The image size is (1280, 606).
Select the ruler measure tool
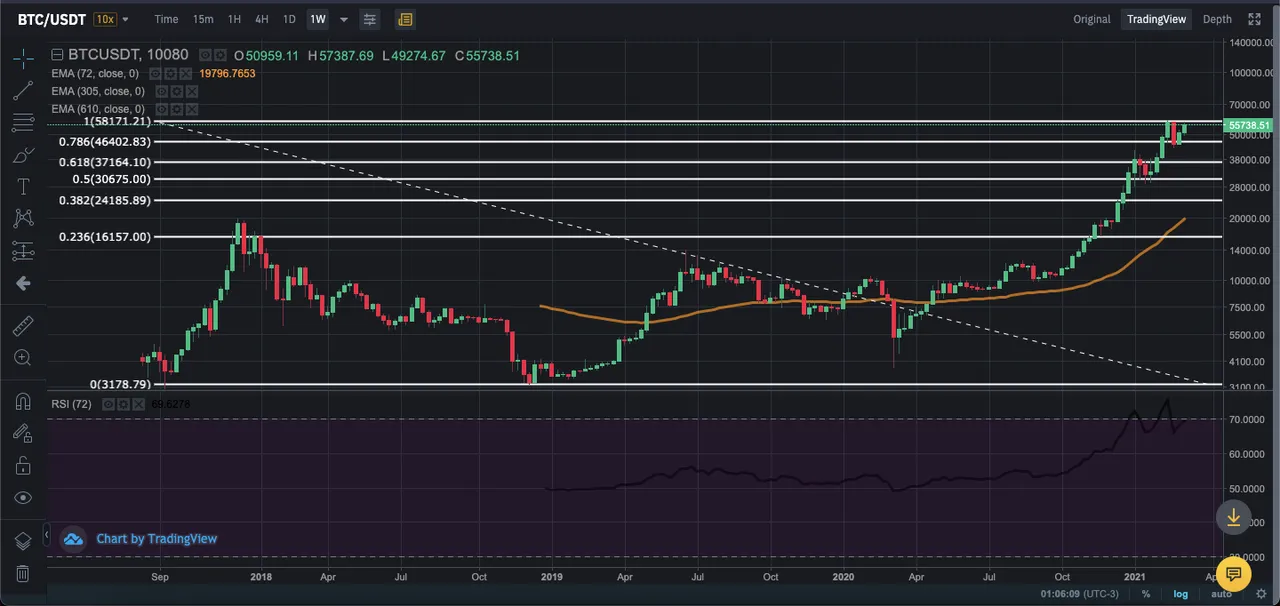coord(23,325)
